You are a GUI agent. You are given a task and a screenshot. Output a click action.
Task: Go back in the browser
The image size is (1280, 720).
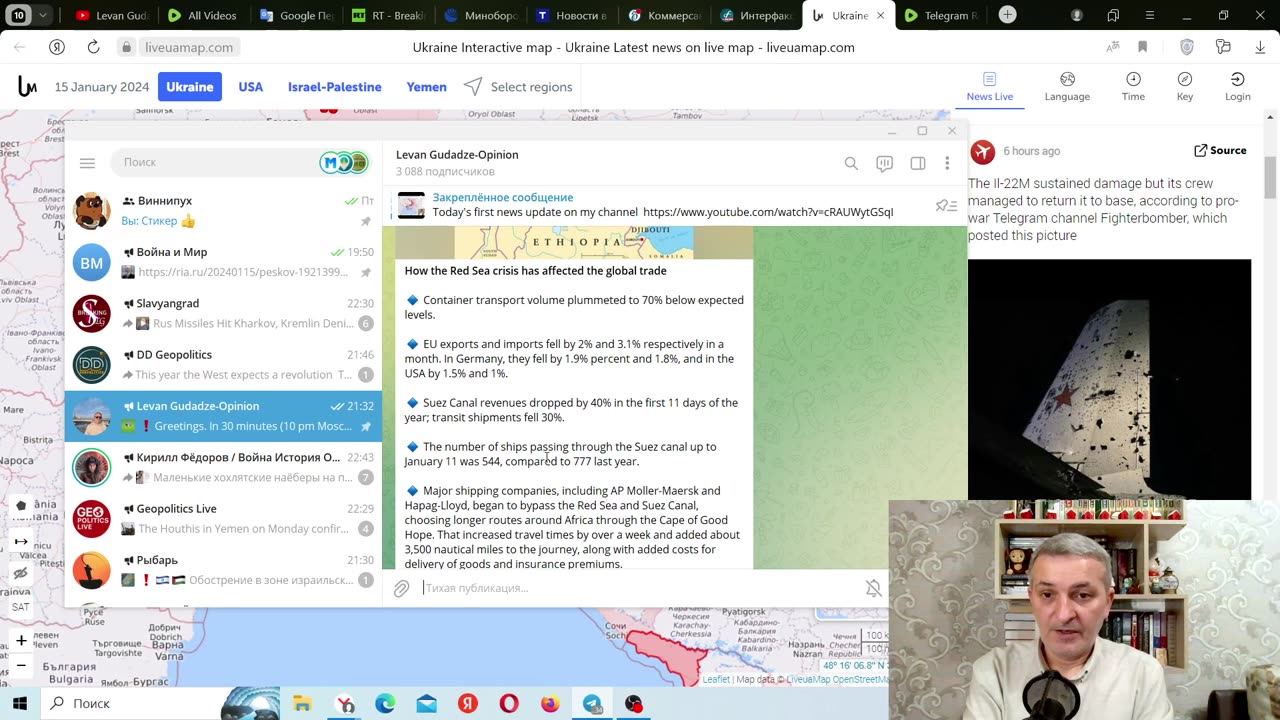click(20, 47)
